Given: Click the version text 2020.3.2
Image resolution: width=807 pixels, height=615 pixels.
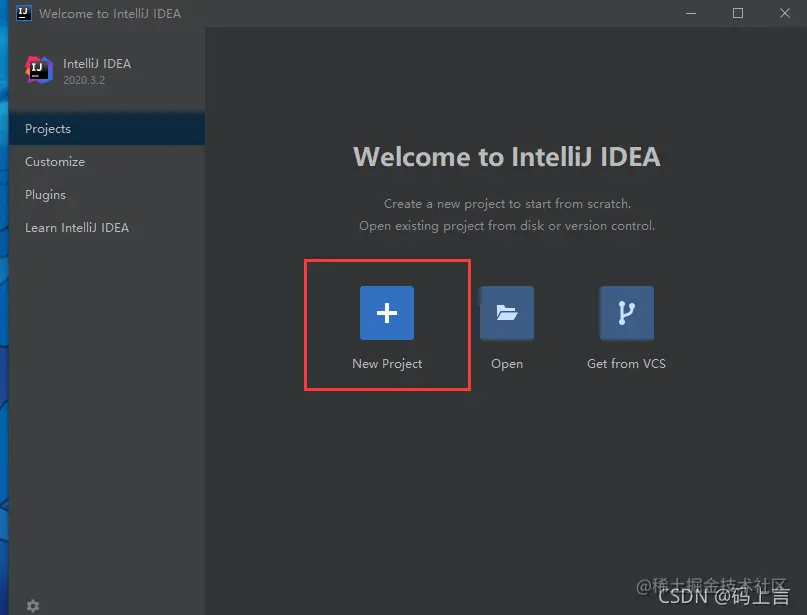Looking at the screenshot, I should pos(84,80).
